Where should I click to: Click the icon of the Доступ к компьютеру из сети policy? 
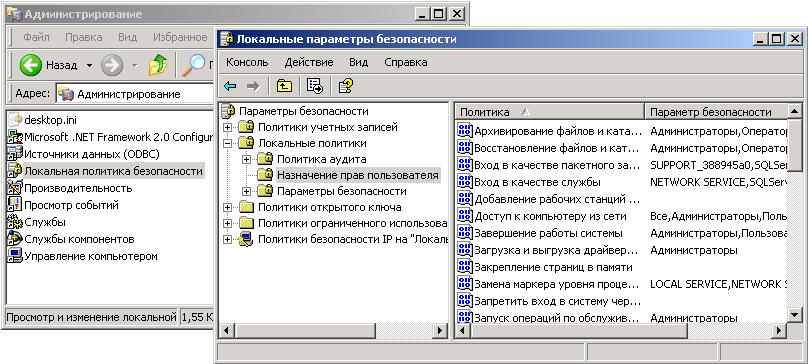pos(465,216)
